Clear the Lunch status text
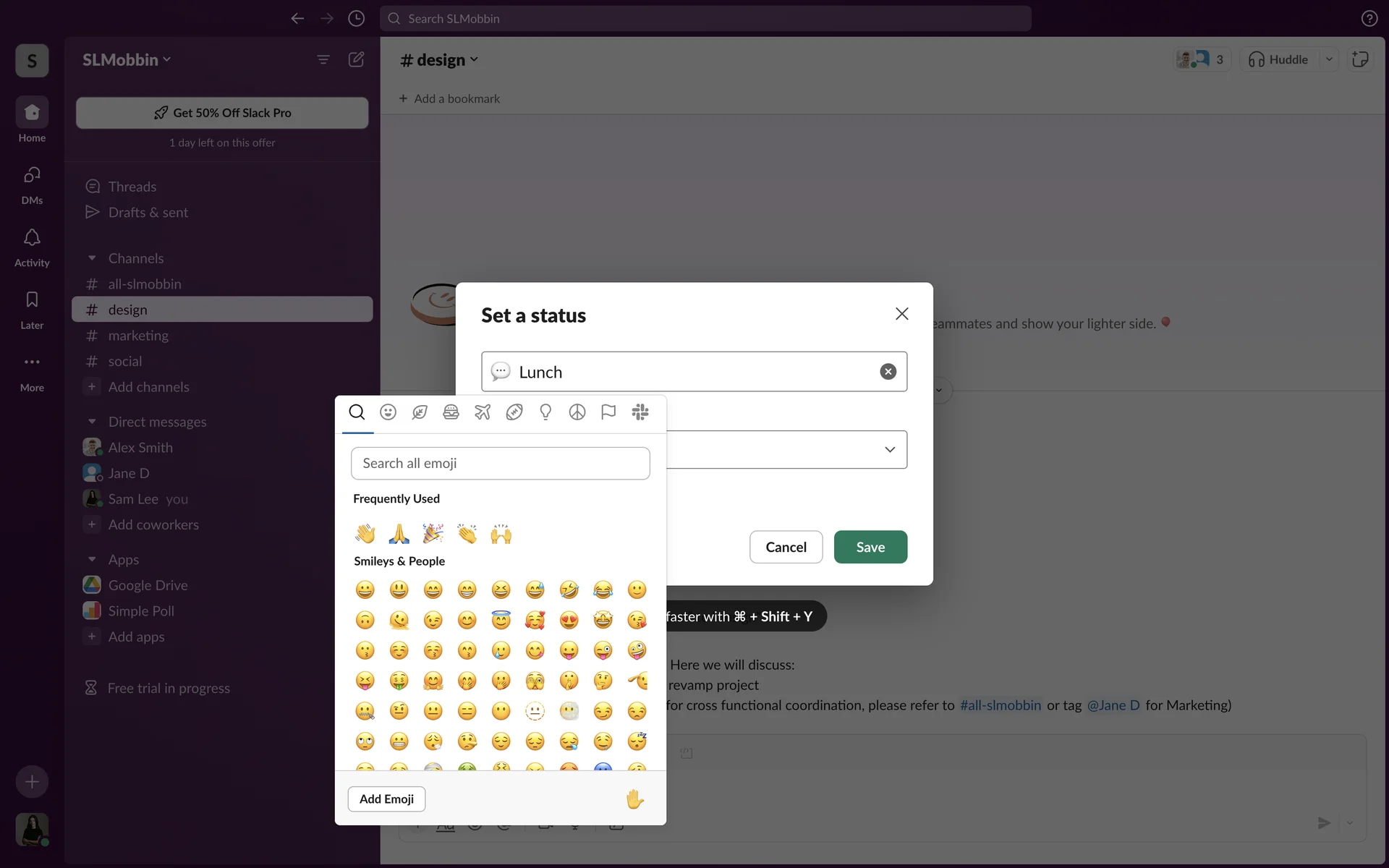 (888, 372)
